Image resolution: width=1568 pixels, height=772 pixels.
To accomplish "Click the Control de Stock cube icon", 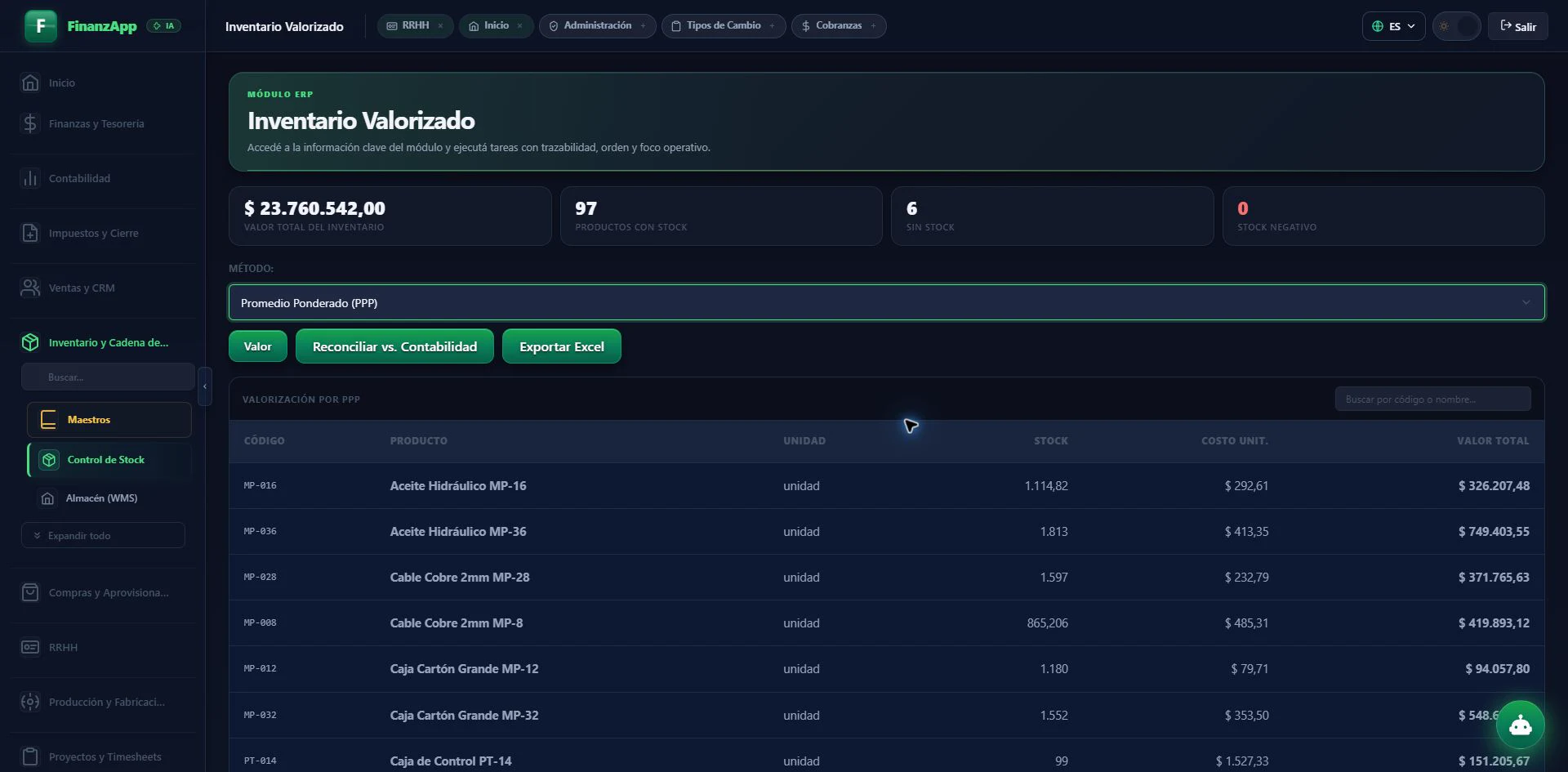I will (49, 460).
